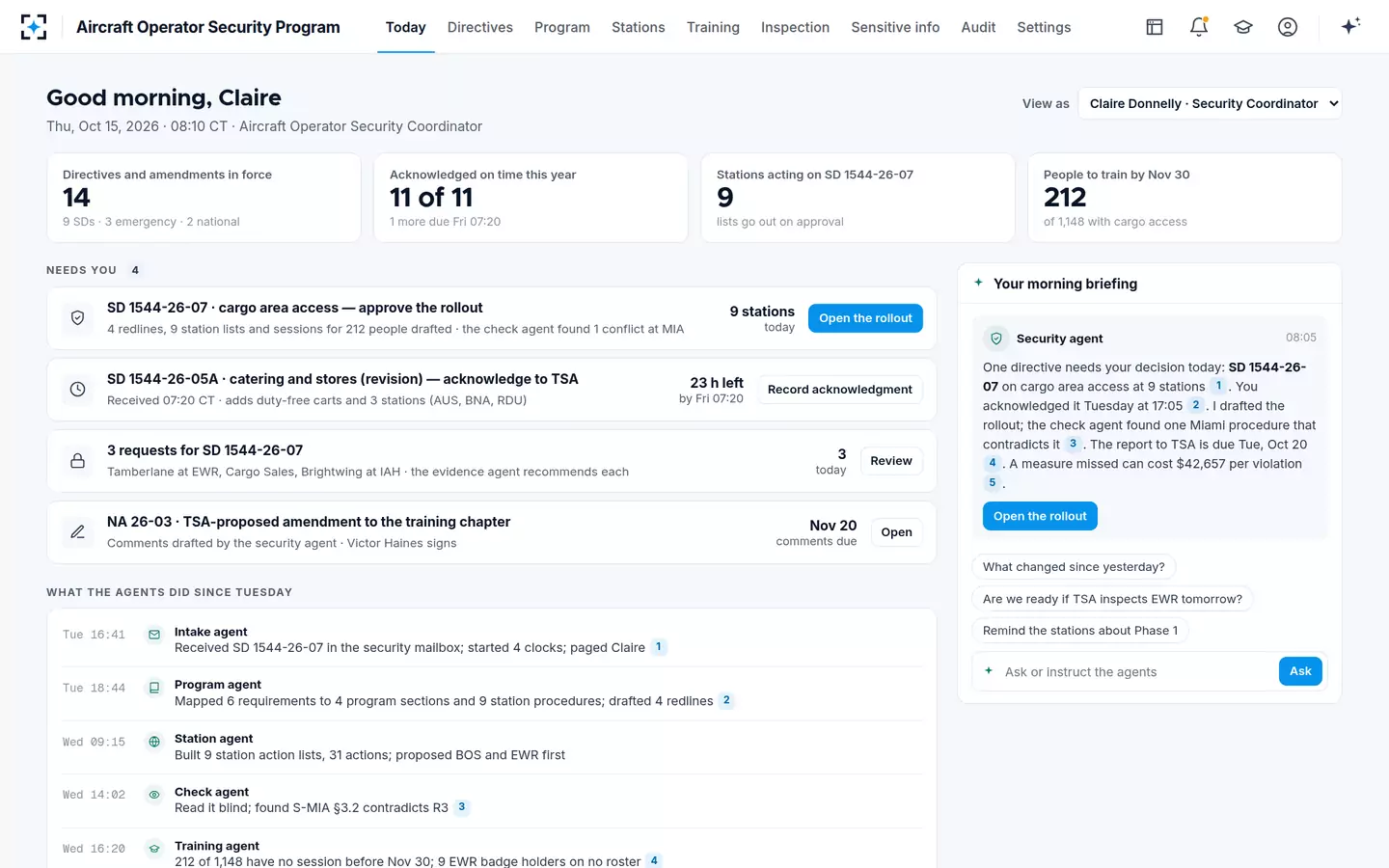Click lock icon on 3 requests row

pos(78,460)
